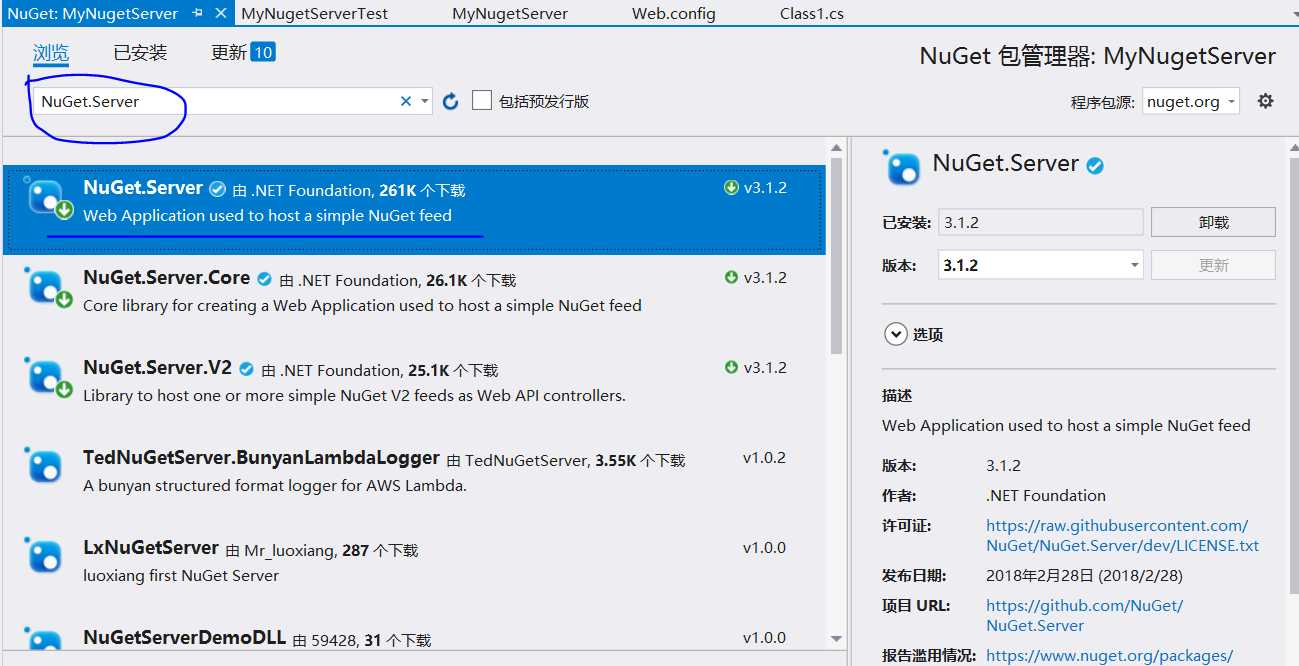This screenshot has width=1299, height=666.
Task: Select the NuGet.Server.V2 package title
Action: 158,367
